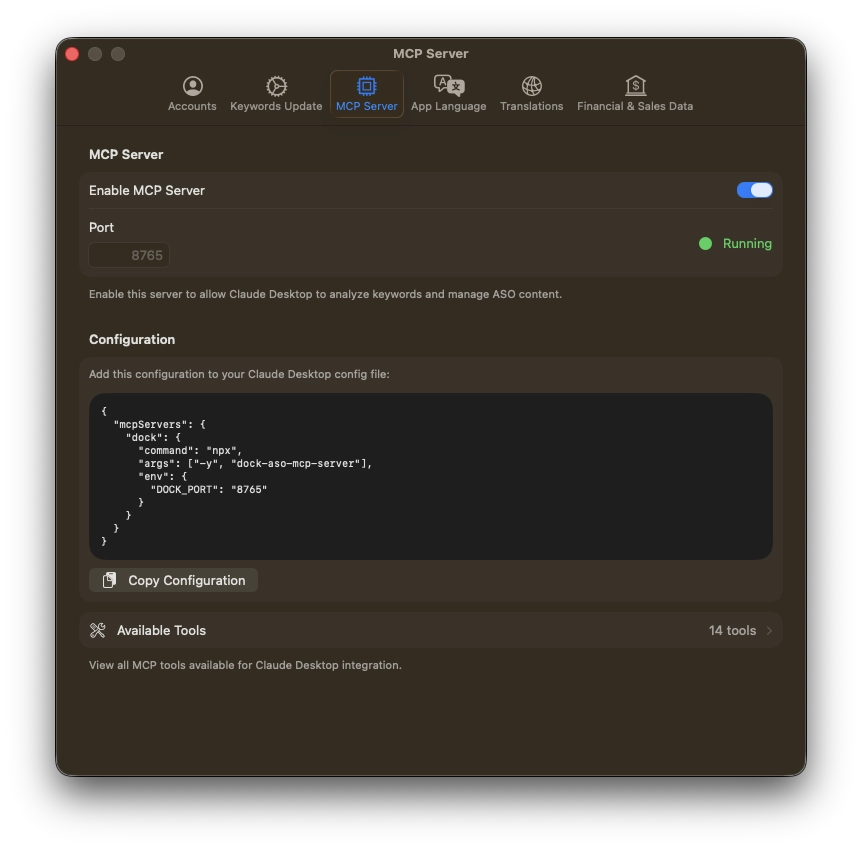Open the Translations globe icon
This screenshot has height=850, width=862.
[x=531, y=87]
